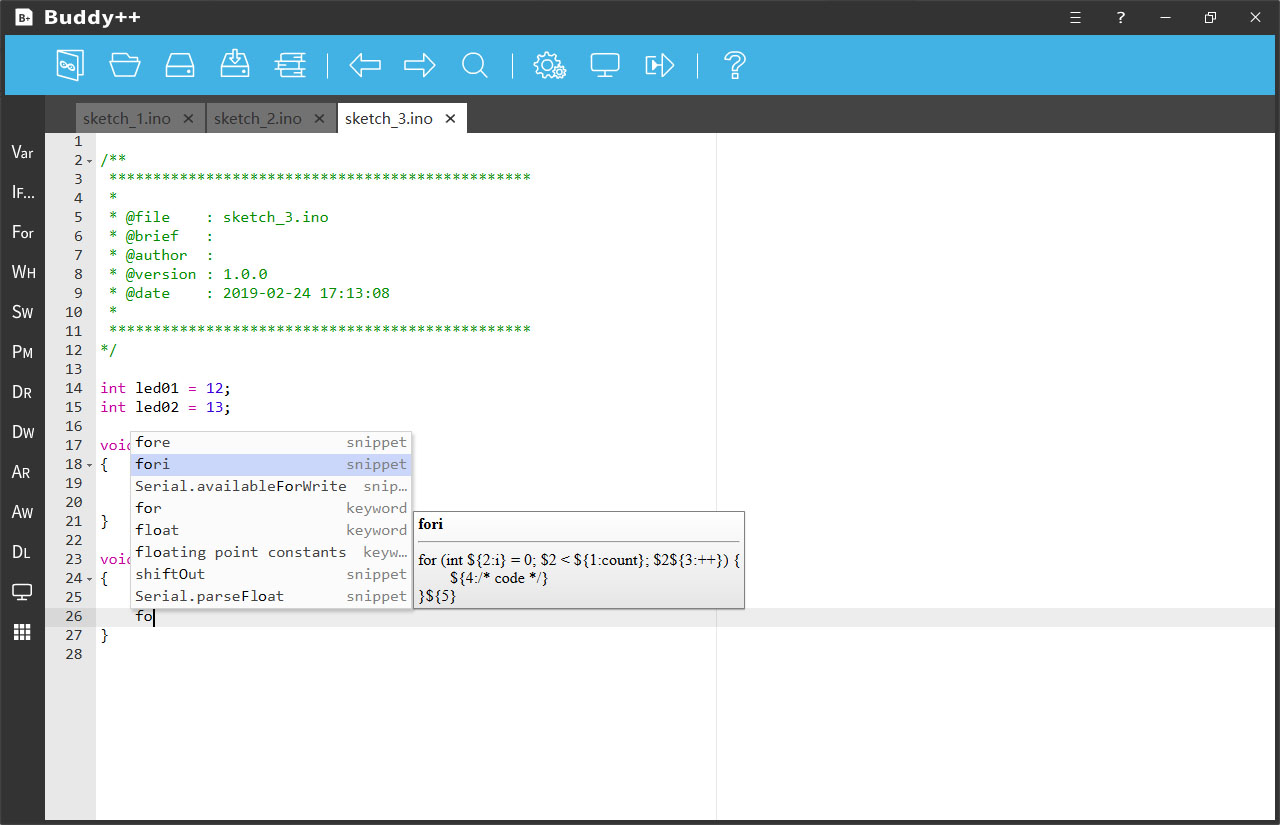Click the '@version : 1.0.0' comment line
1280x825 pixels.
(x=188, y=274)
